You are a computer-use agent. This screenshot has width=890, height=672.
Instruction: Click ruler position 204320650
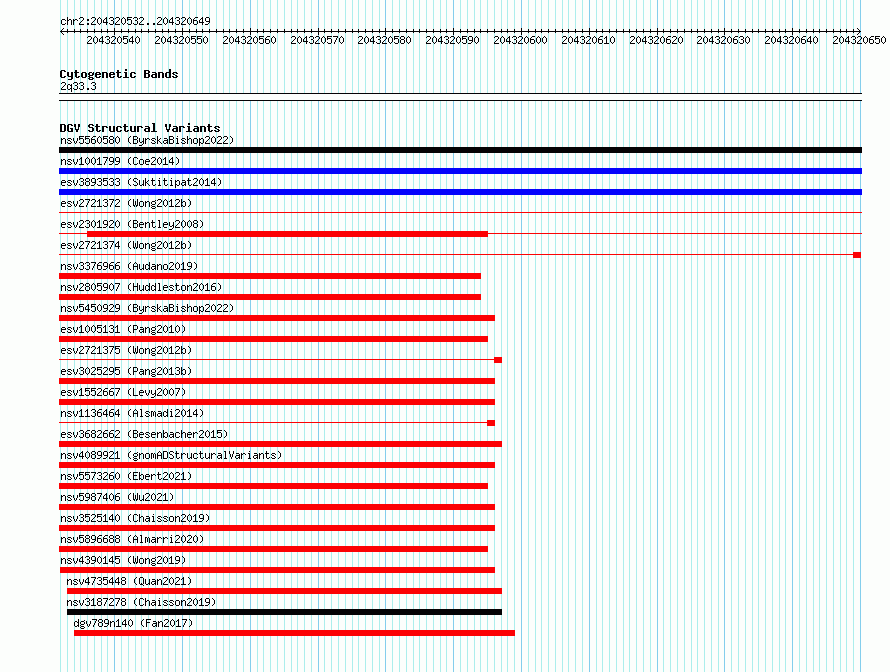click(x=859, y=40)
